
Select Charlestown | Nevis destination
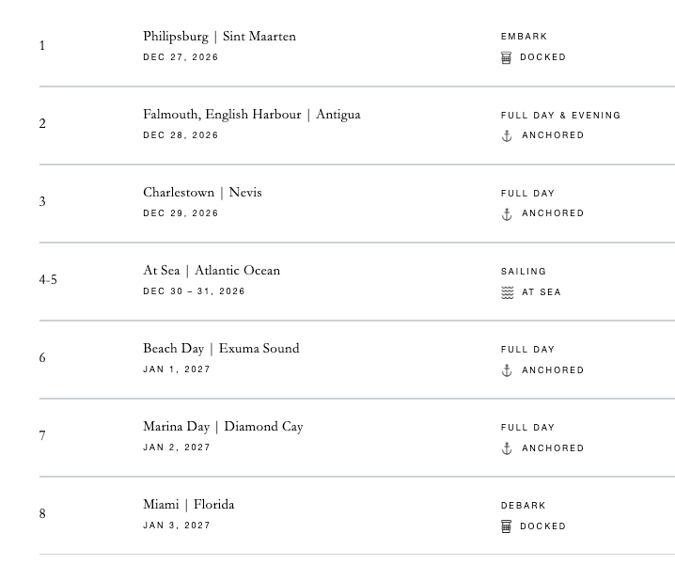(202, 192)
